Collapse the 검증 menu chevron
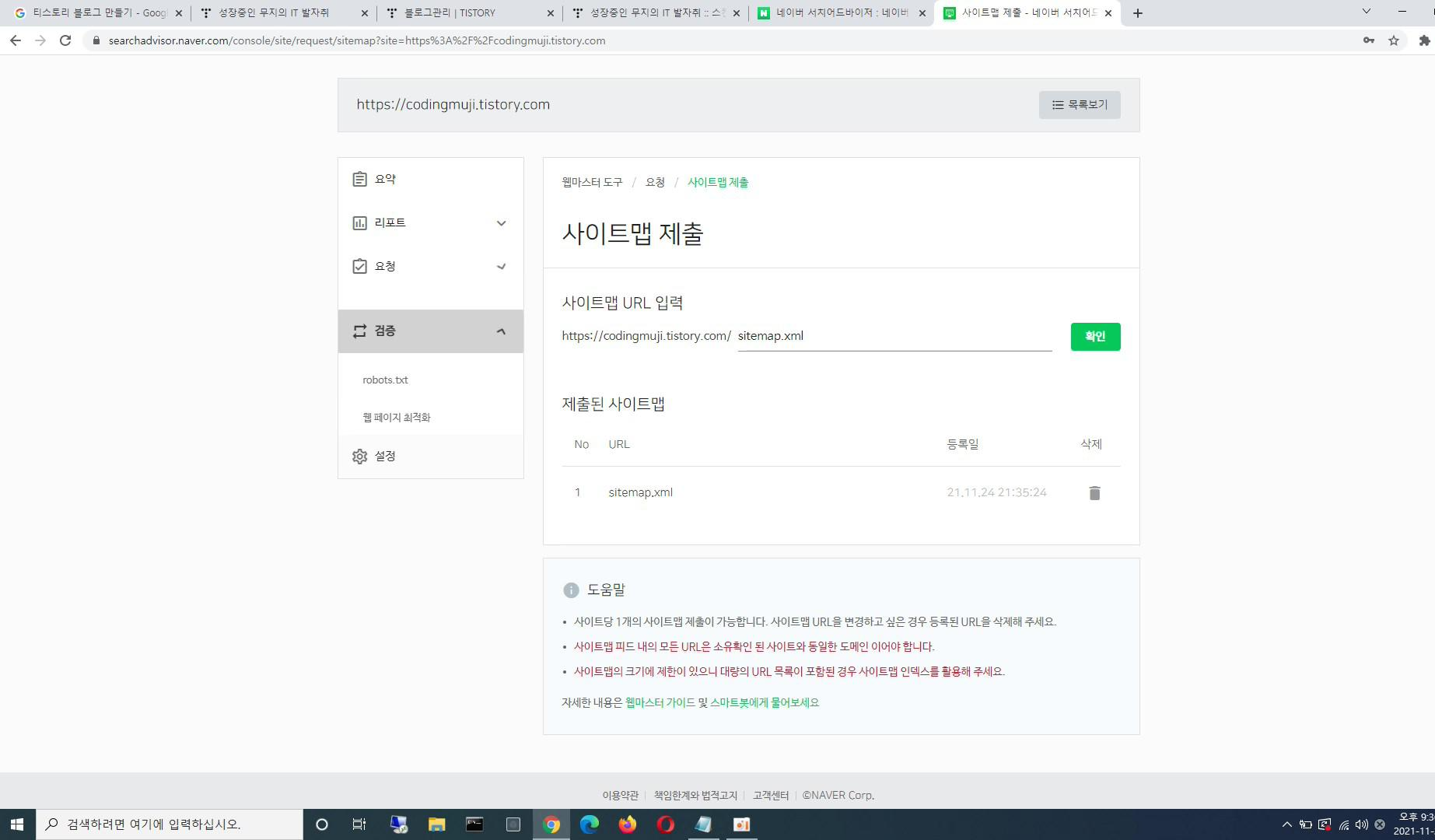1435x840 pixels. (502, 331)
